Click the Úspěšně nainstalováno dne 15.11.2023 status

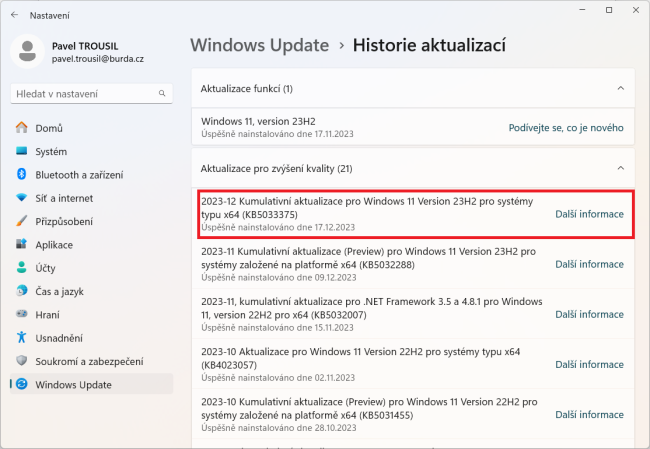[x=277, y=328]
